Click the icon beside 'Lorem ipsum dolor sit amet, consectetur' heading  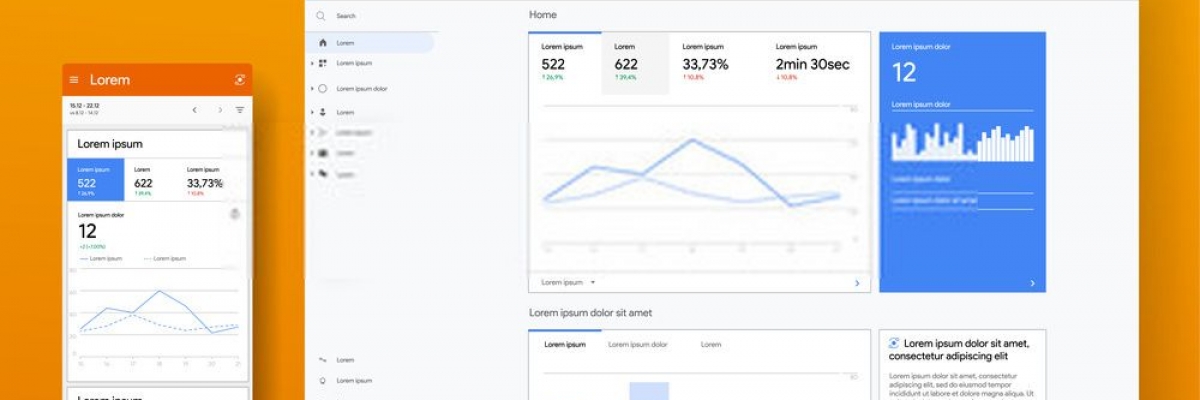coord(894,343)
